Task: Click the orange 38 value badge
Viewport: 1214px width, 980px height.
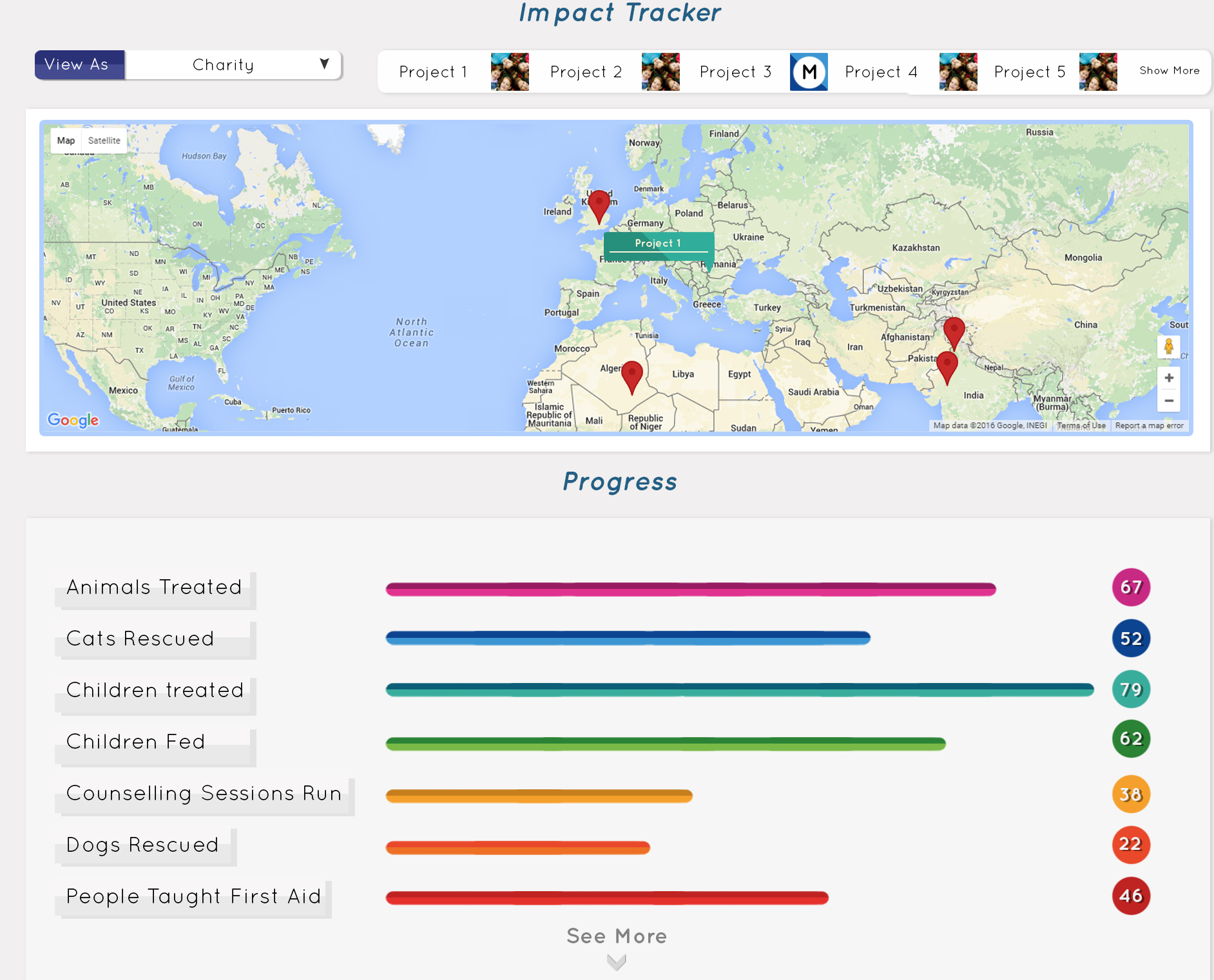Action: (1131, 794)
